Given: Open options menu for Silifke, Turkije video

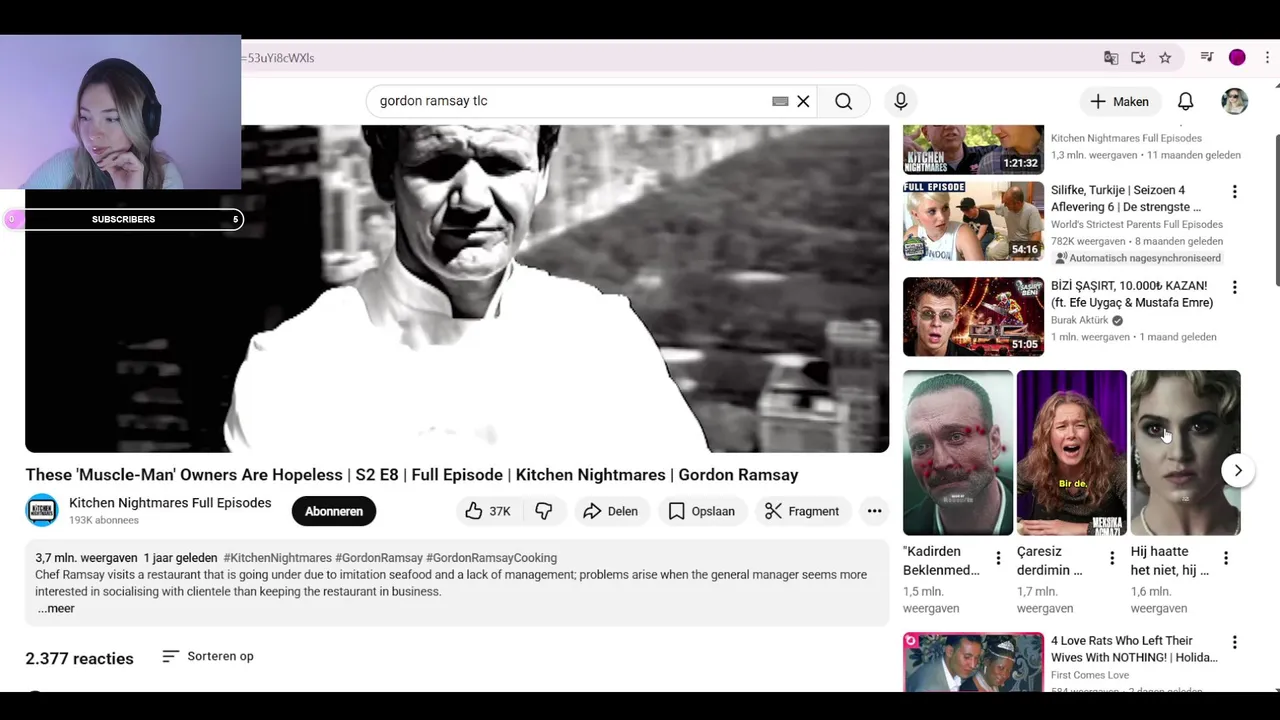Looking at the screenshot, I should coord(1234,191).
